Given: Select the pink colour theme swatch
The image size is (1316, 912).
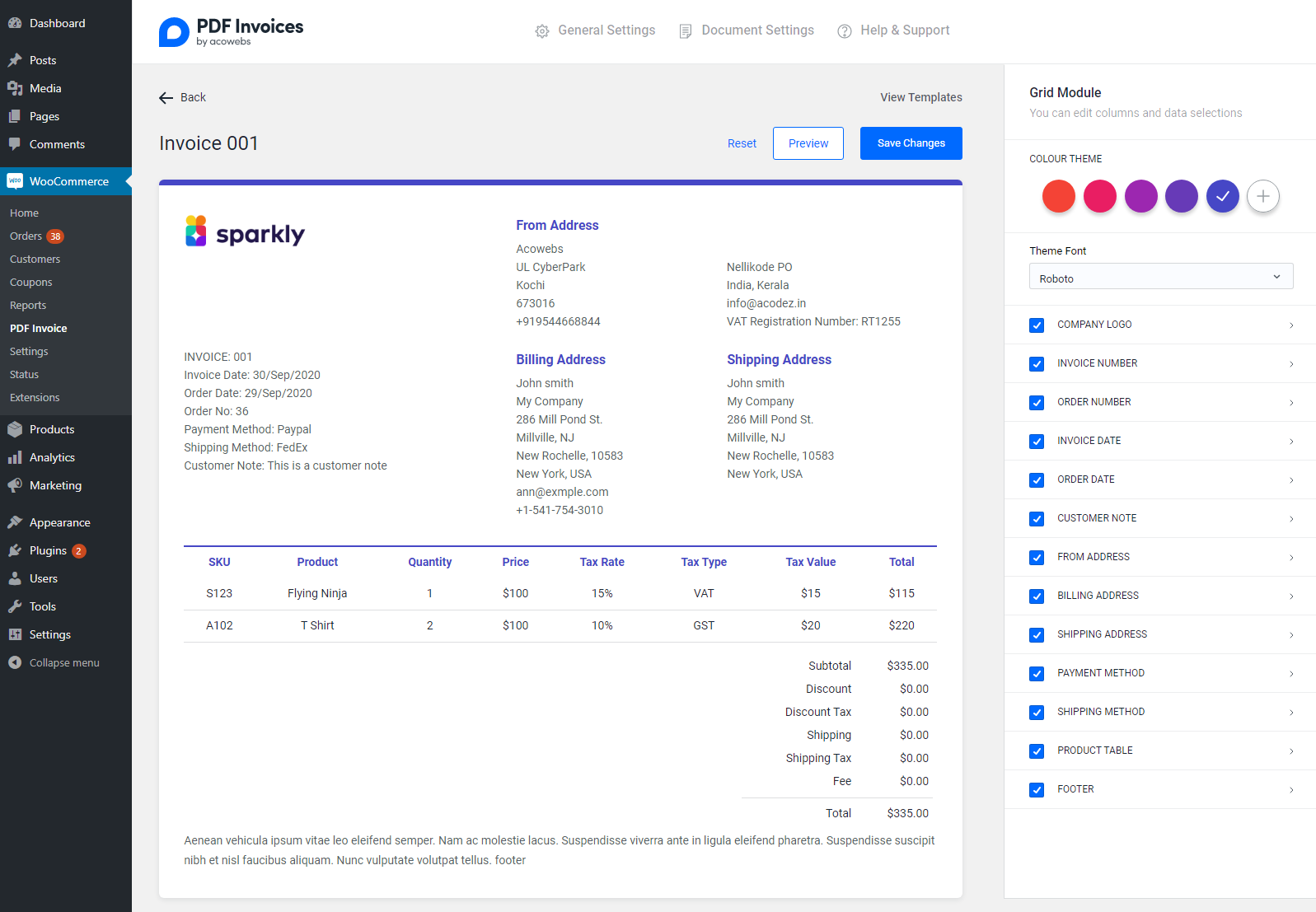Looking at the screenshot, I should (1100, 196).
